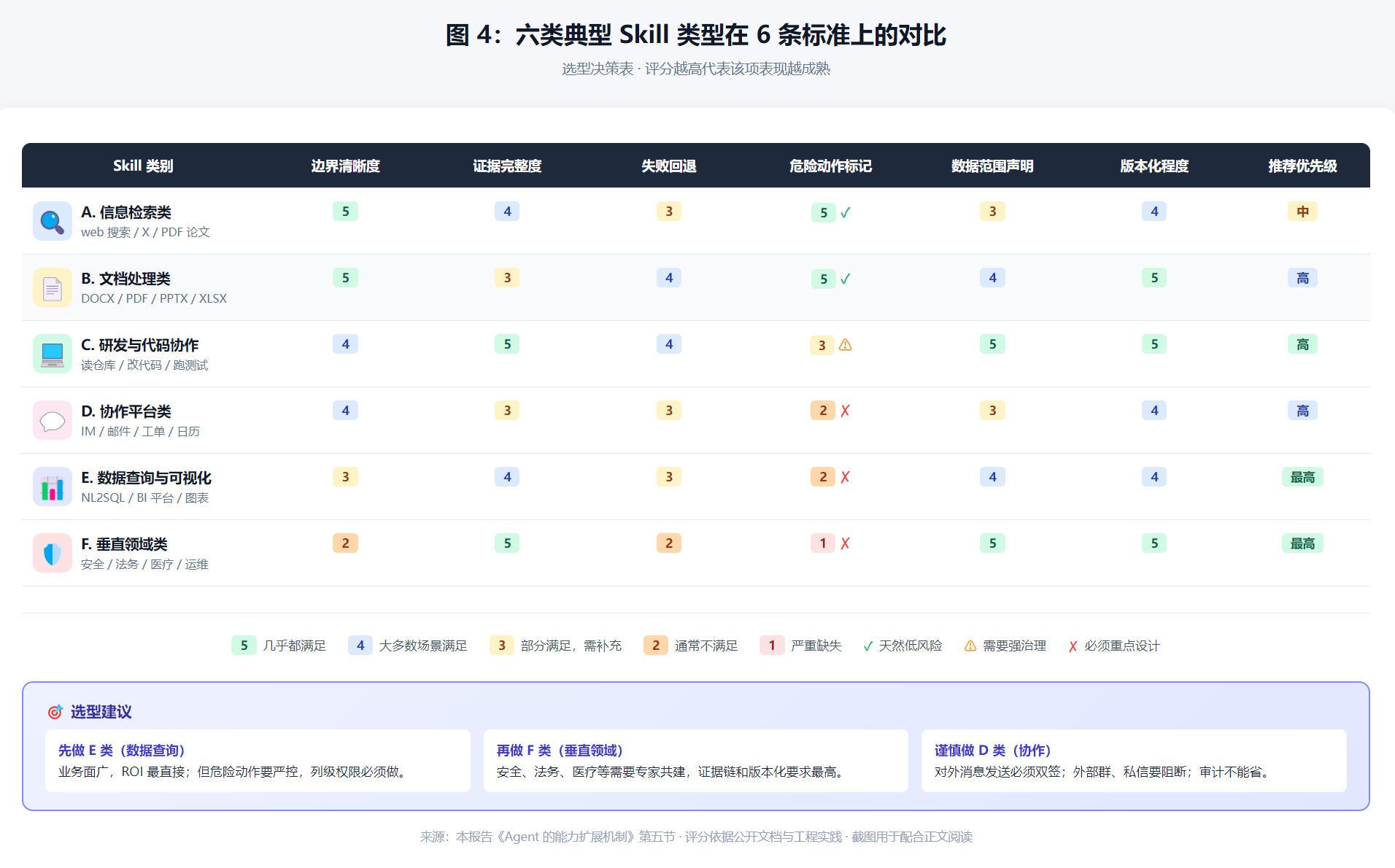The width and height of the screenshot is (1395, 868).
Task: Click 数据范围声明 score 5 for 研发与代码协作
Action: [992, 344]
